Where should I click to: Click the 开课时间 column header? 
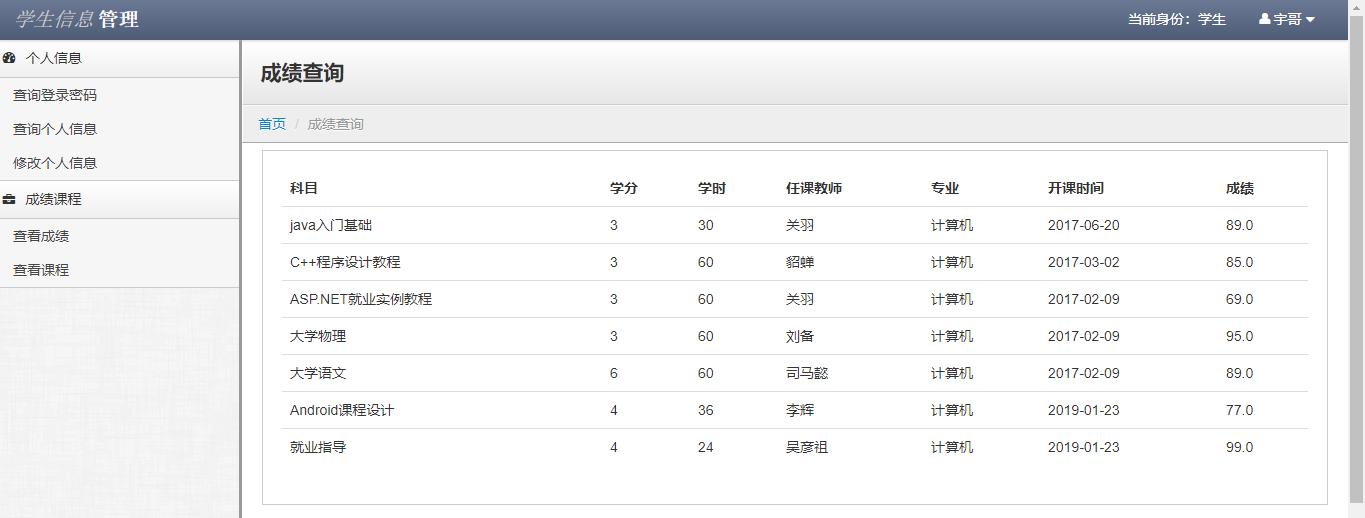pos(1076,188)
